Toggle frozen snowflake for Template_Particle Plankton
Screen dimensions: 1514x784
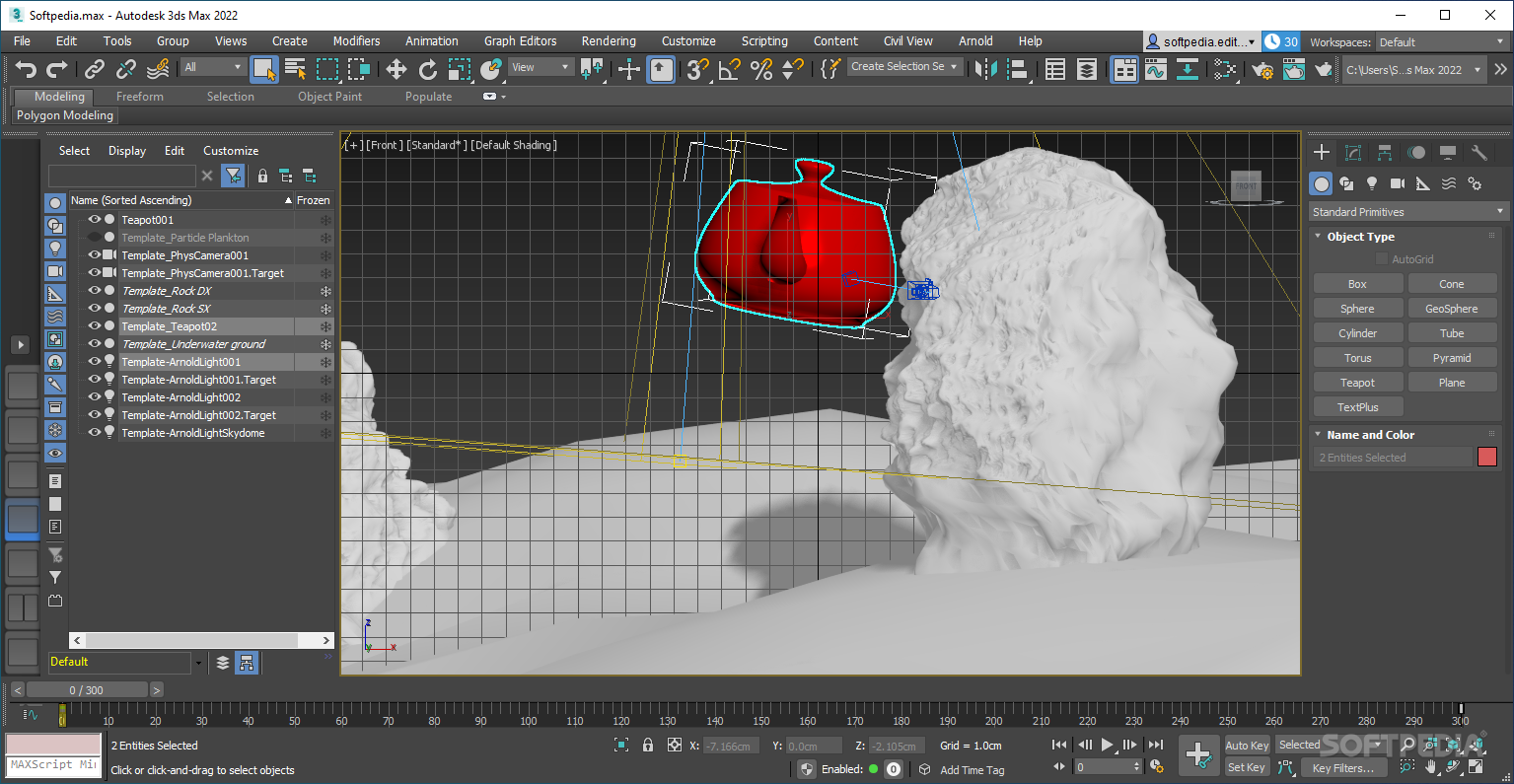coord(325,238)
